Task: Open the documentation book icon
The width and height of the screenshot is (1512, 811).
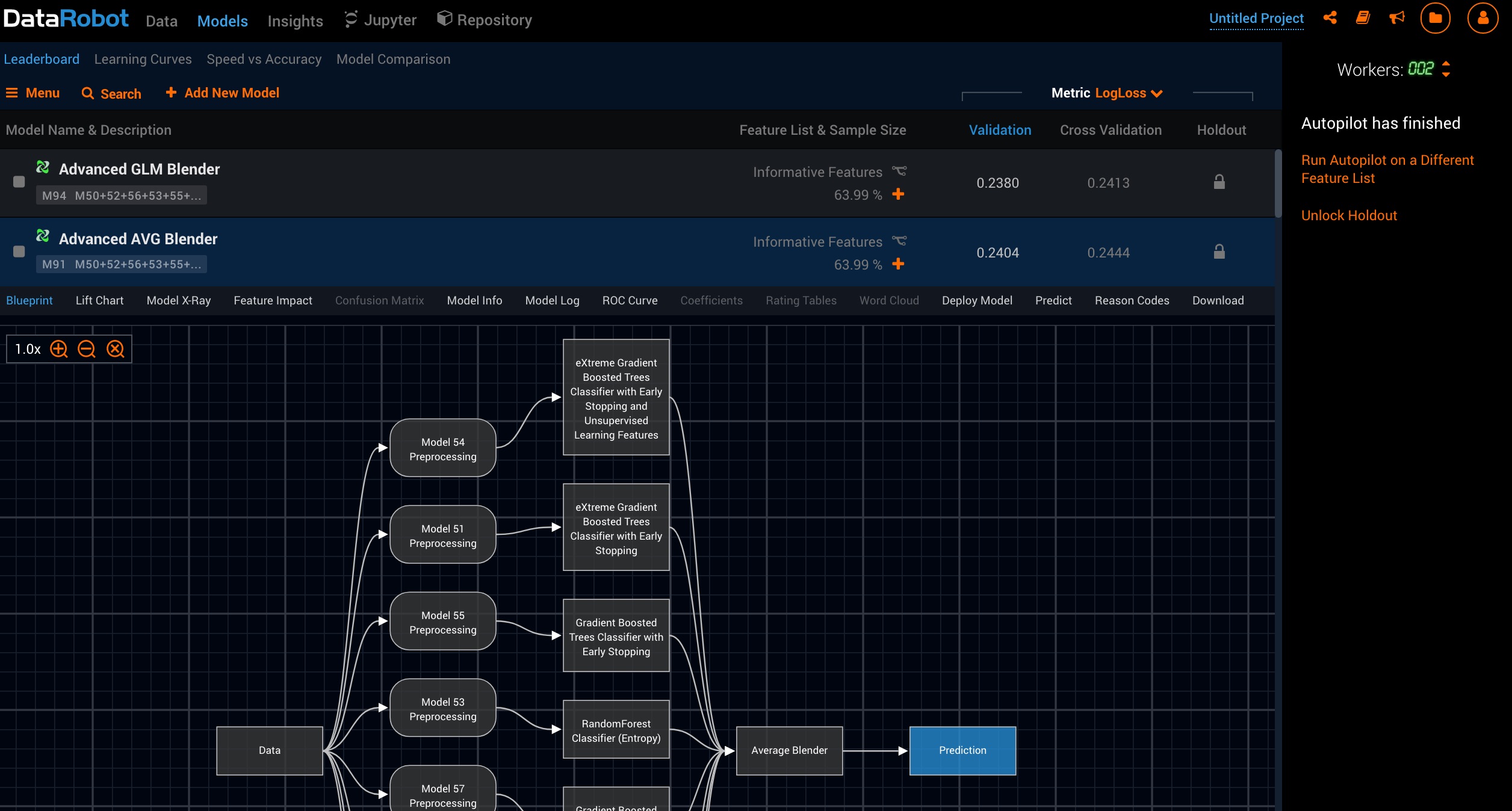Action: coord(1363,17)
